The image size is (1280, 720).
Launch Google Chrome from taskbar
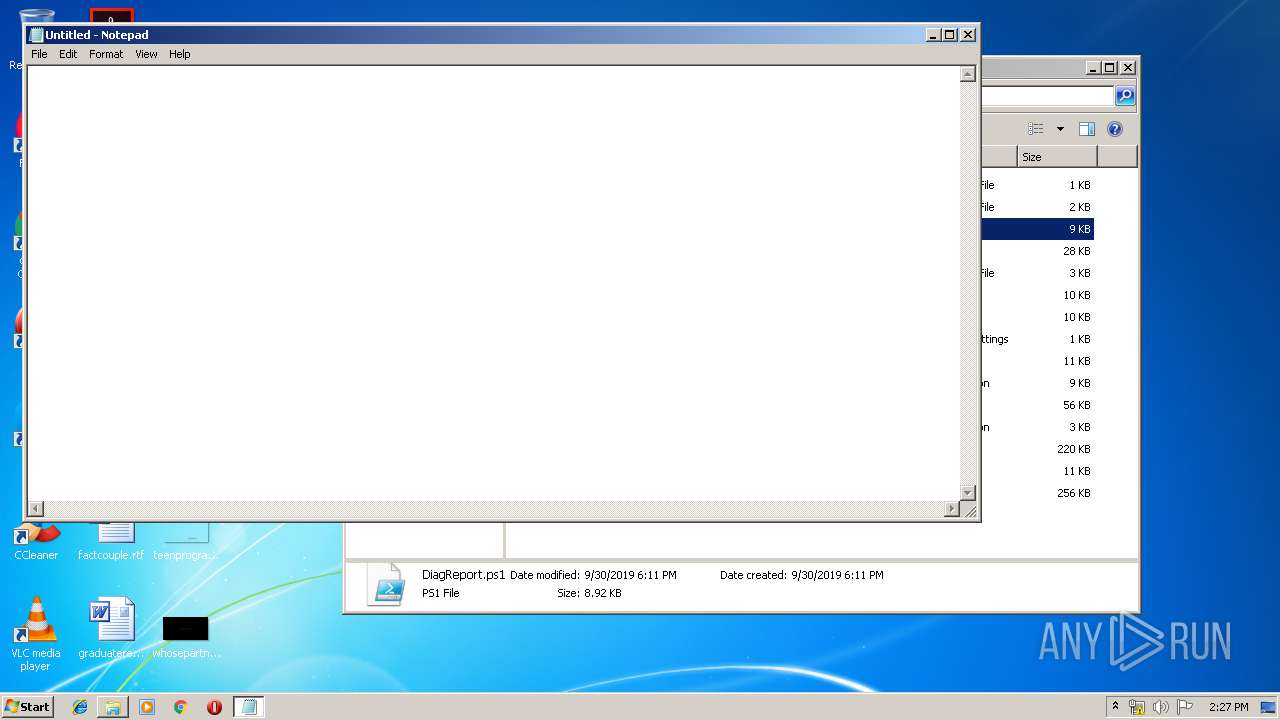click(180, 707)
